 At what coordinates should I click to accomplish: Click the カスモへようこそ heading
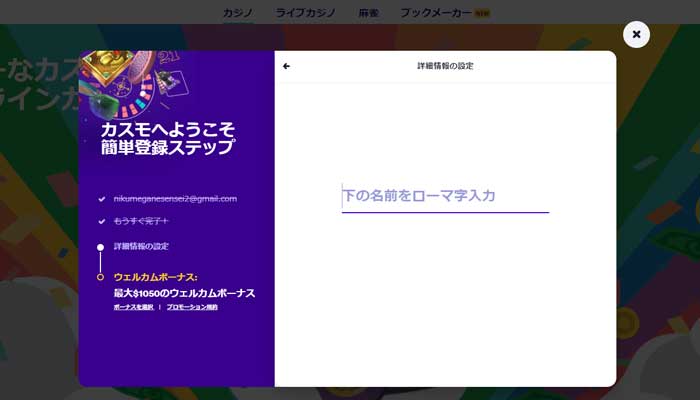tap(167, 130)
